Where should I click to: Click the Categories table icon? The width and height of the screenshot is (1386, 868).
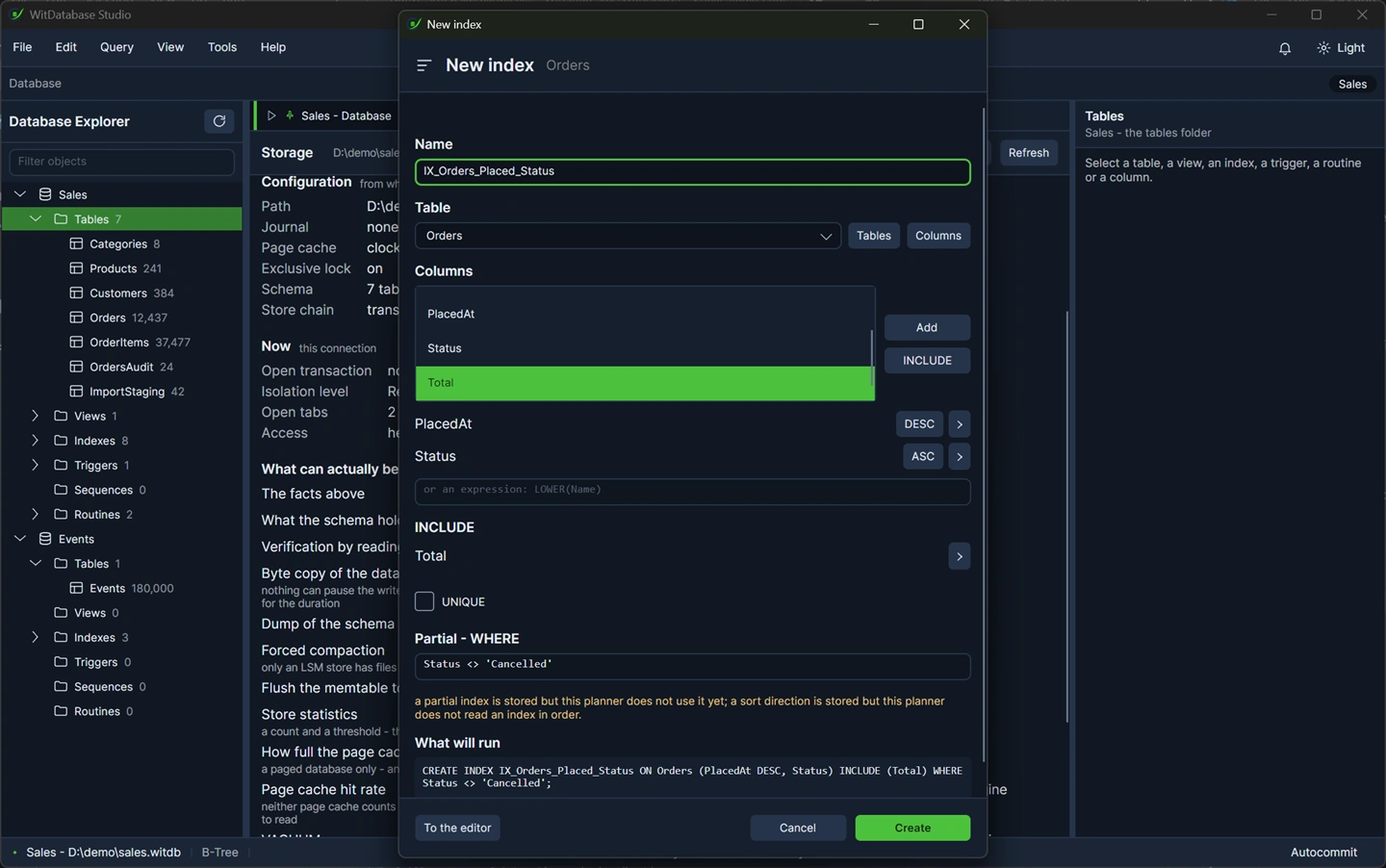coord(76,243)
